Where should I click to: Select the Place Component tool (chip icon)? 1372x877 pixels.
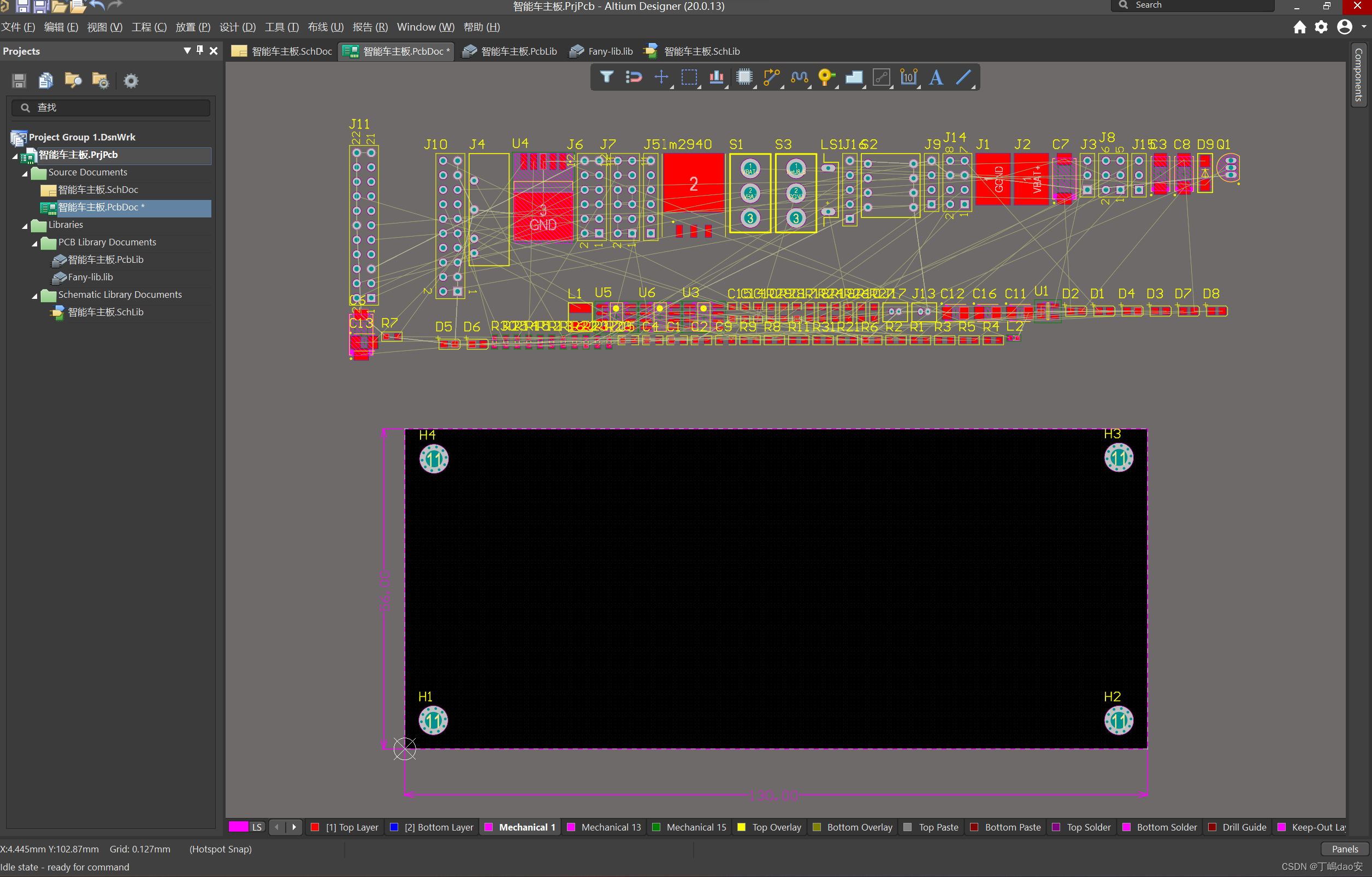pyautogui.click(x=744, y=78)
